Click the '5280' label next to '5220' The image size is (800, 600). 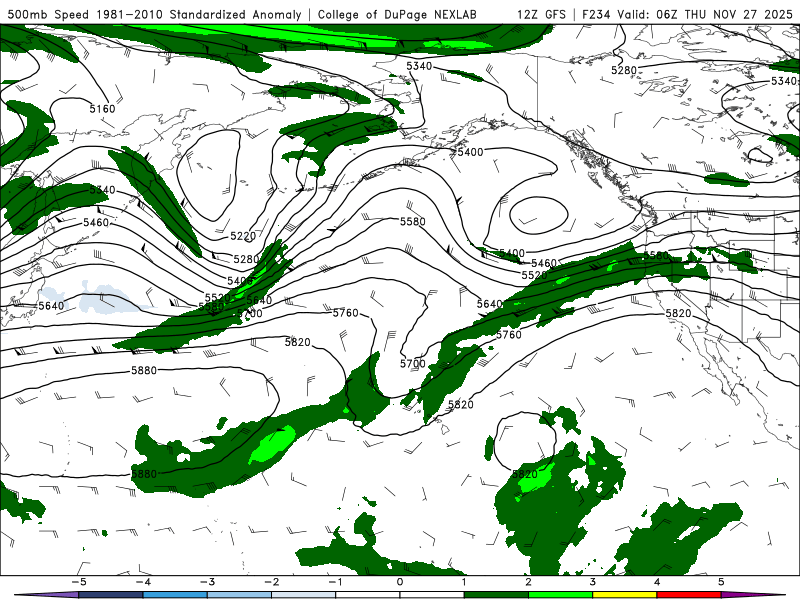(246, 259)
